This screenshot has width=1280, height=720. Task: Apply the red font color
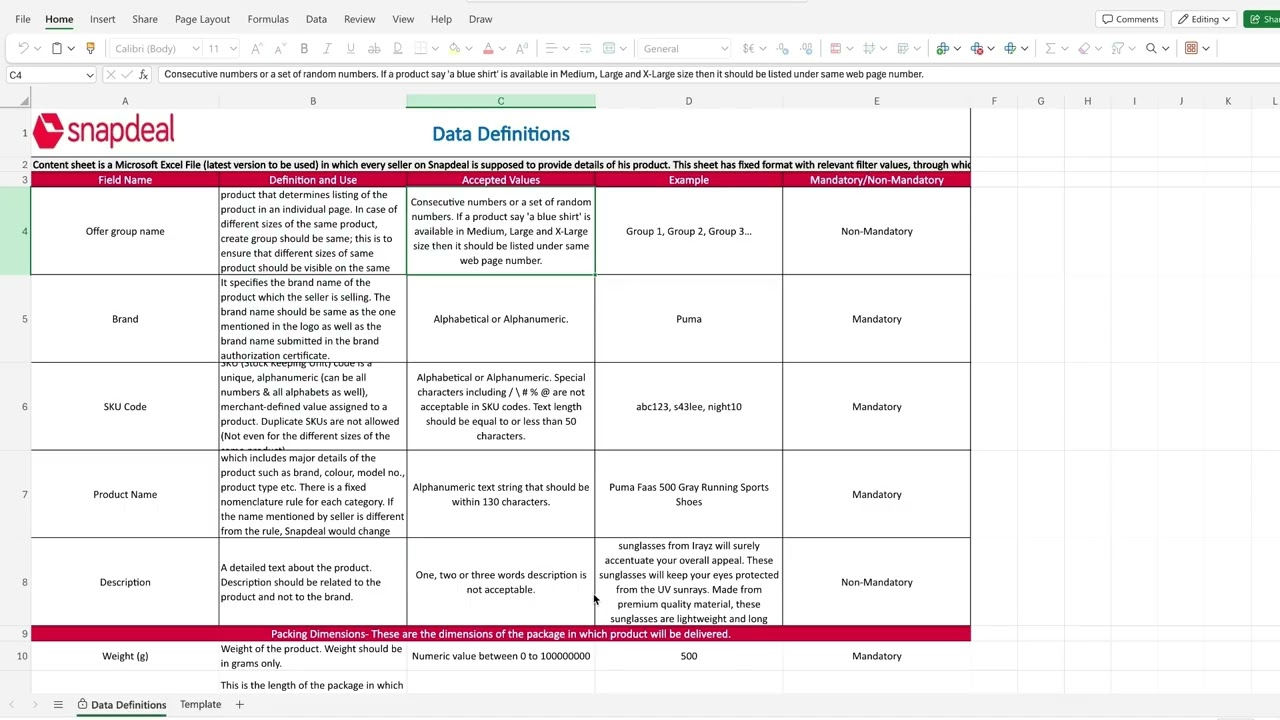tap(488, 48)
